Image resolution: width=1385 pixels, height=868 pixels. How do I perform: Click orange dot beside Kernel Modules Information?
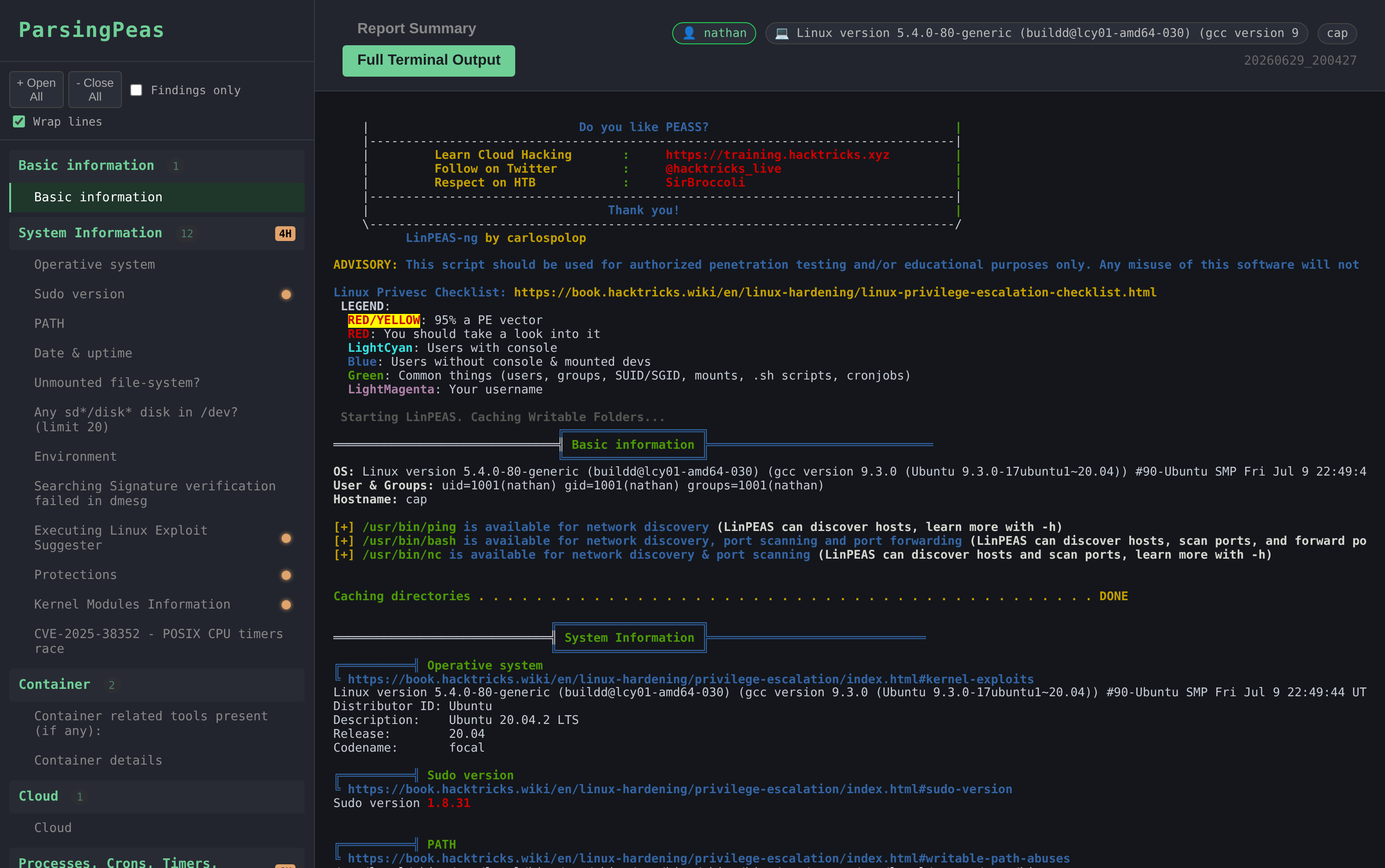click(x=286, y=605)
